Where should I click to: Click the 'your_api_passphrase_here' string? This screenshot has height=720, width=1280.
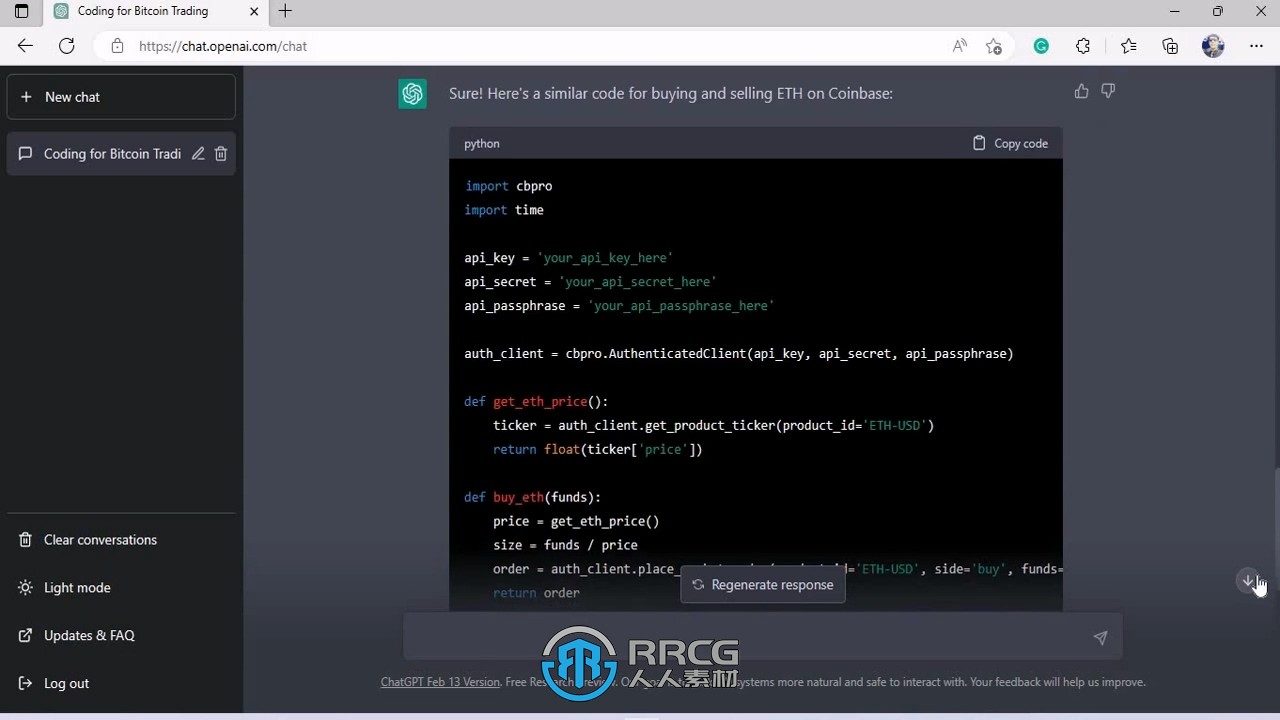tap(681, 306)
